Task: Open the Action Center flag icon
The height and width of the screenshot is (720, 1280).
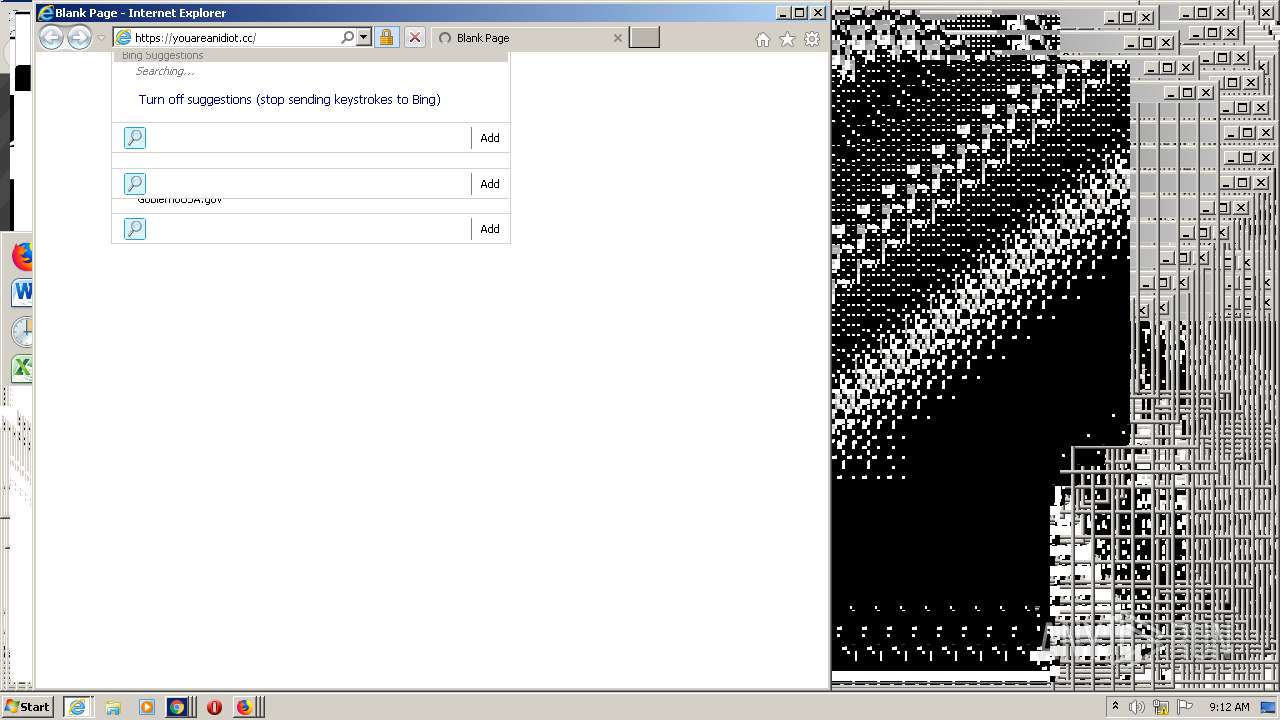Action: pos(1184,707)
